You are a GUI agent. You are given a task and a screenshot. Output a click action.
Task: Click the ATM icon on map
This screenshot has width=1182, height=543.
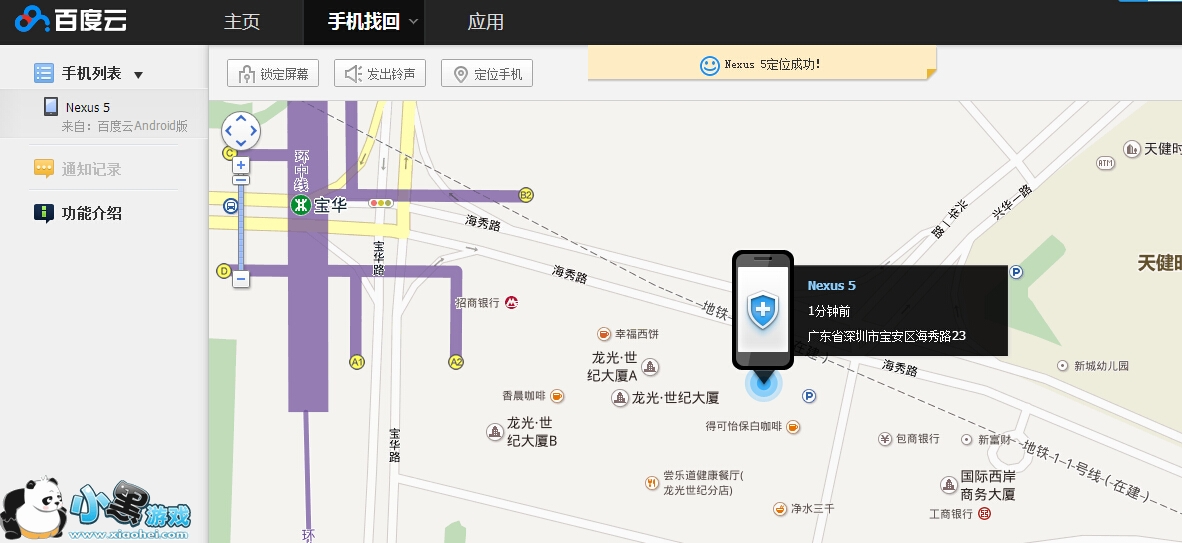tap(1105, 163)
